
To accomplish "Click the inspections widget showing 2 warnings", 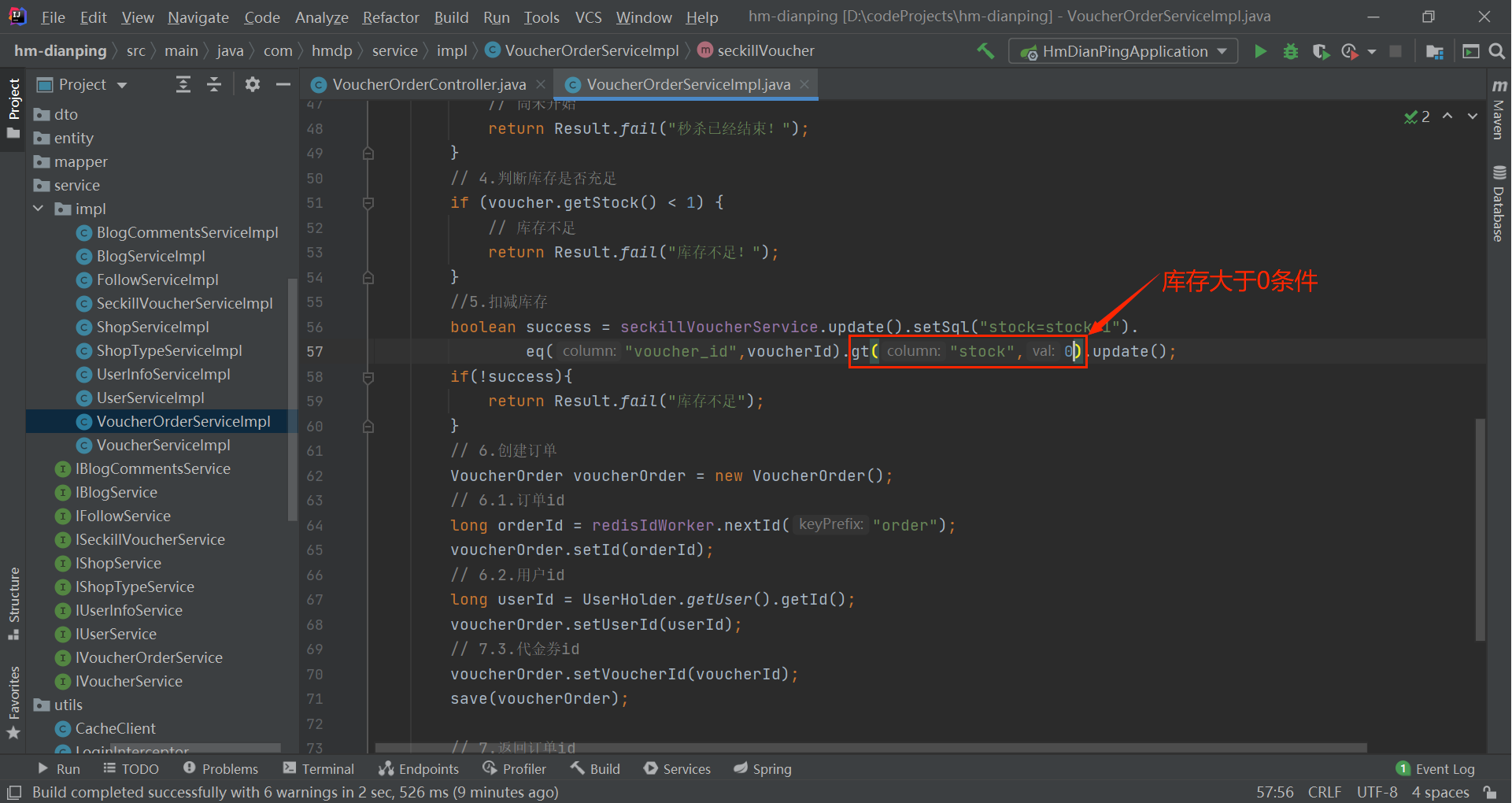I will click(1418, 117).
